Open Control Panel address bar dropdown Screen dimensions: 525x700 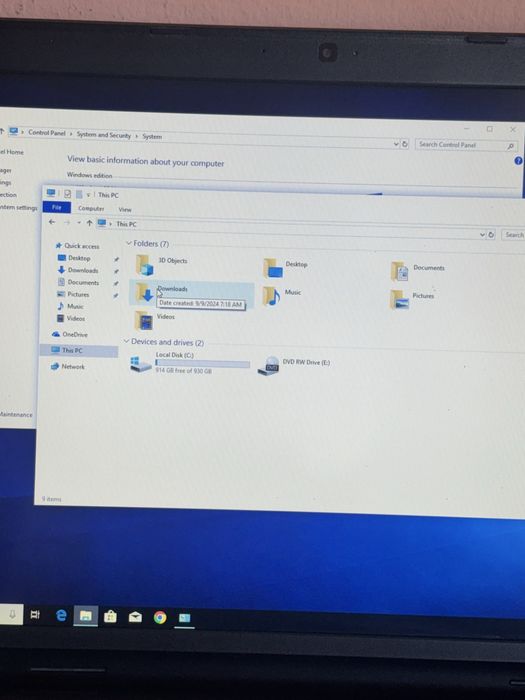pos(396,144)
